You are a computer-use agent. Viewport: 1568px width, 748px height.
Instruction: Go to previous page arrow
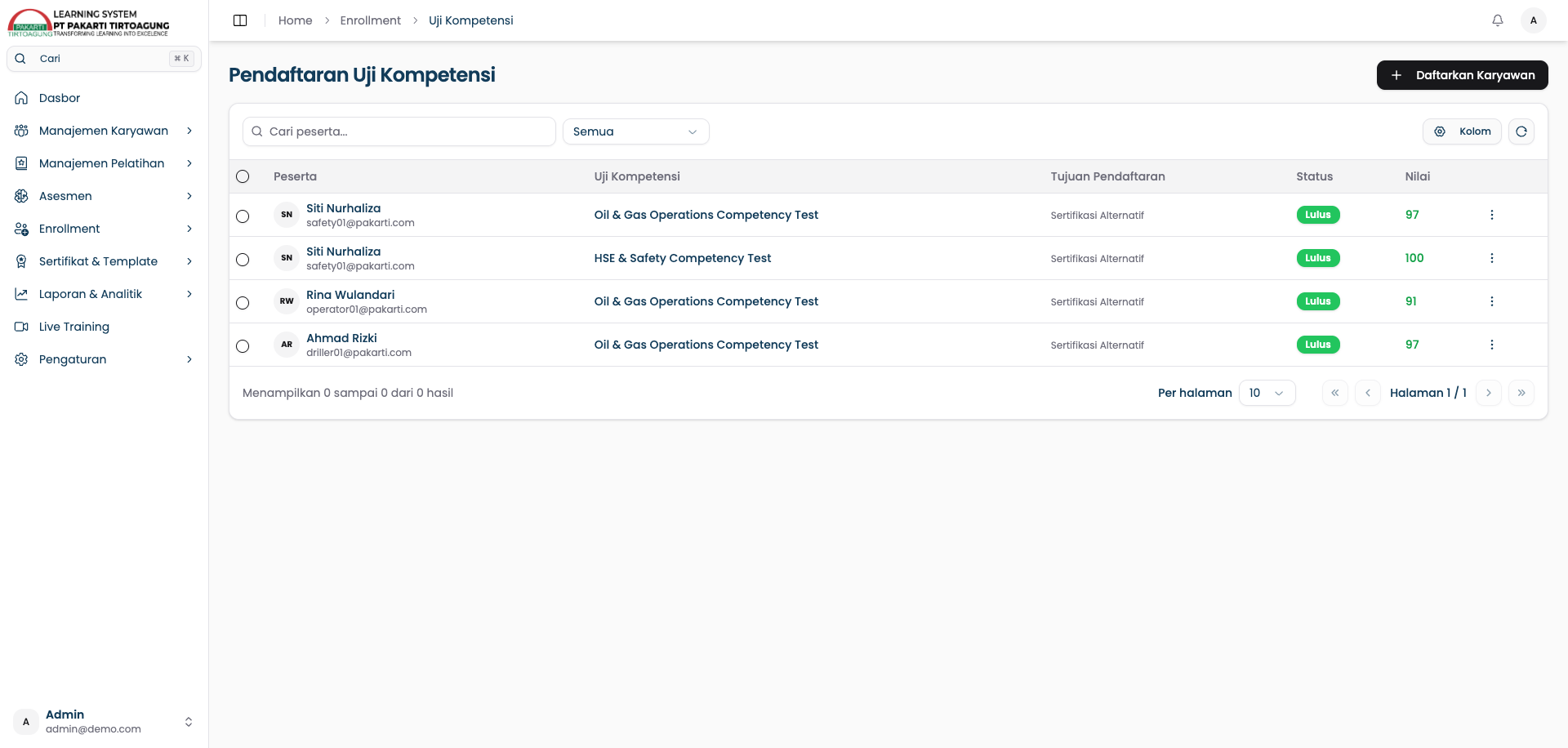pyautogui.click(x=1368, y=393)
